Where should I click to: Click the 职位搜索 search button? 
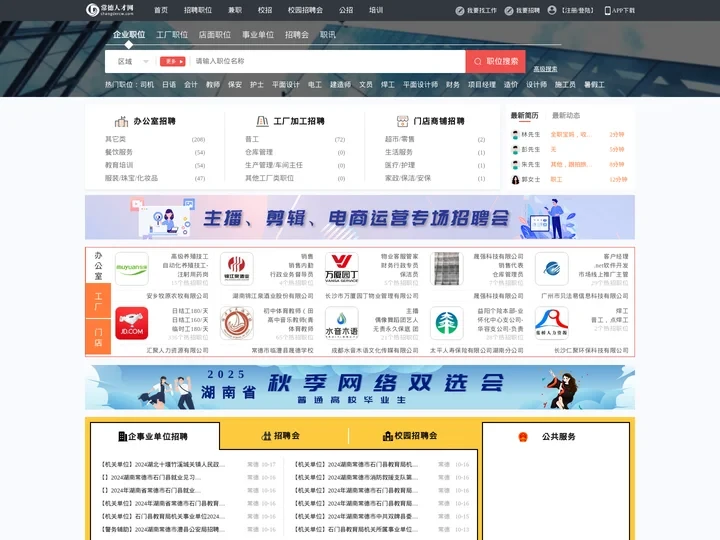[495, 62]
